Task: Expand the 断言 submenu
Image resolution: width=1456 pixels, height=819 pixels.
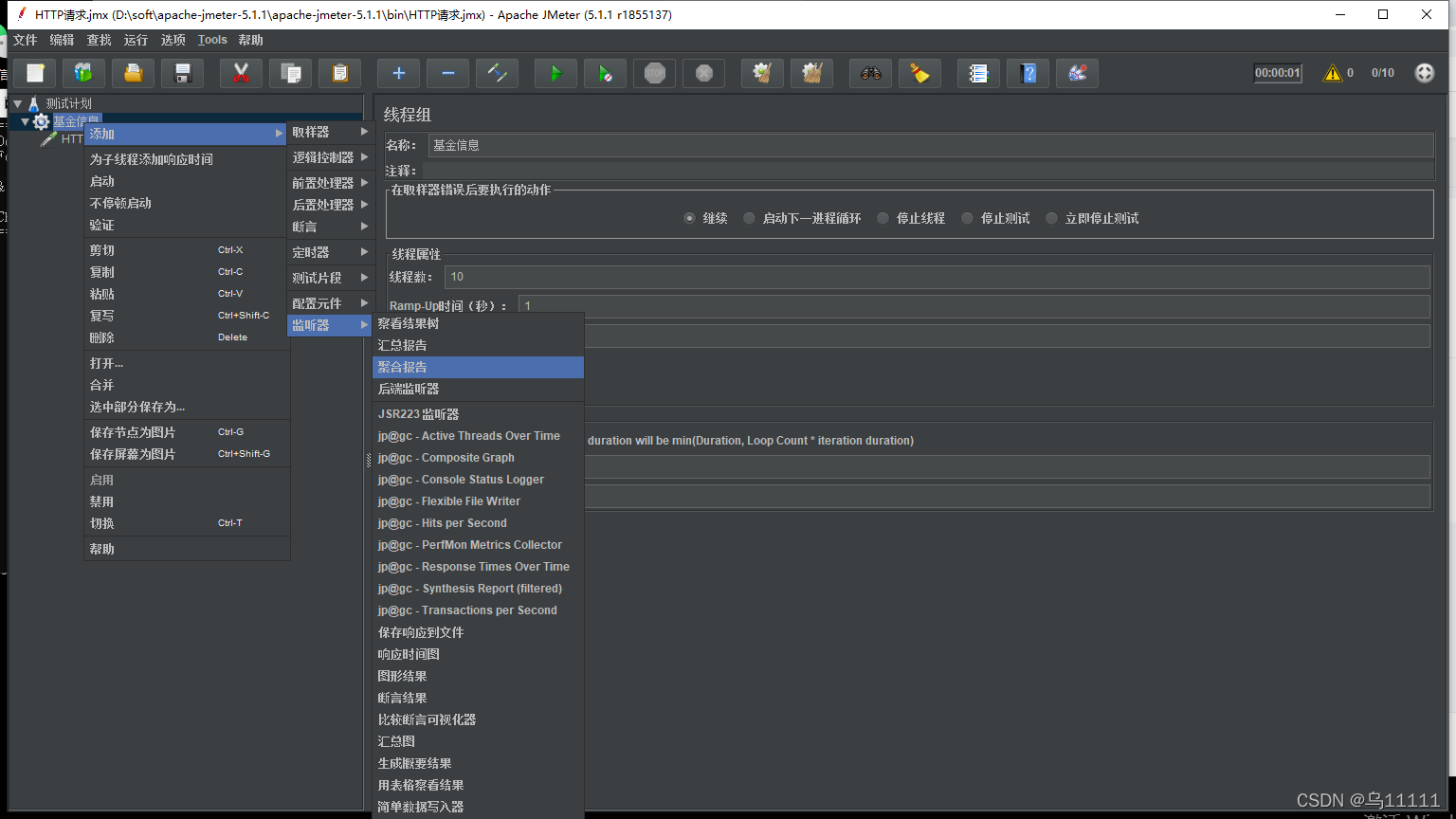Action: (330, 227)
